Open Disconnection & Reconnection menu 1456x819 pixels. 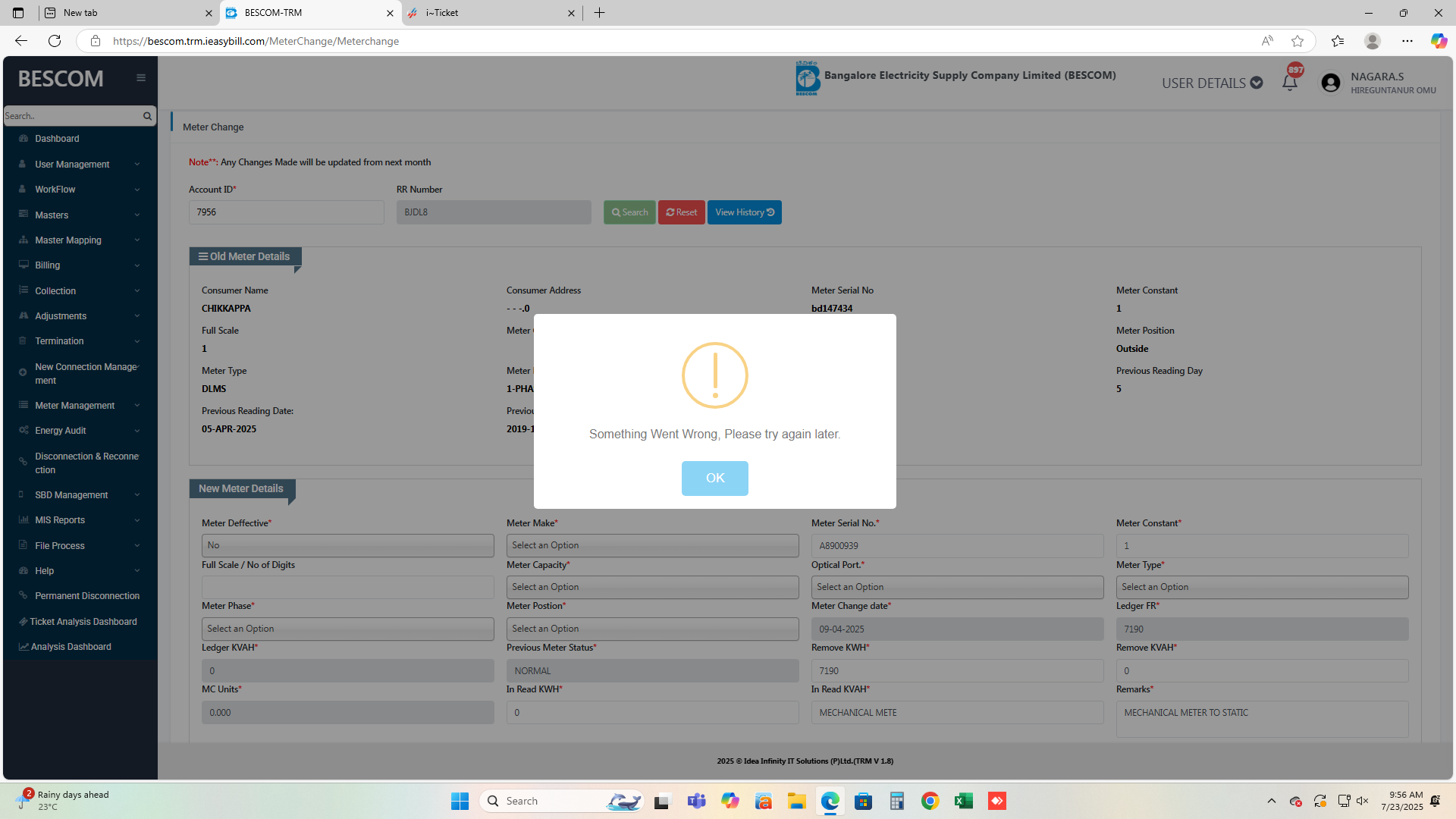coord(80,463)
